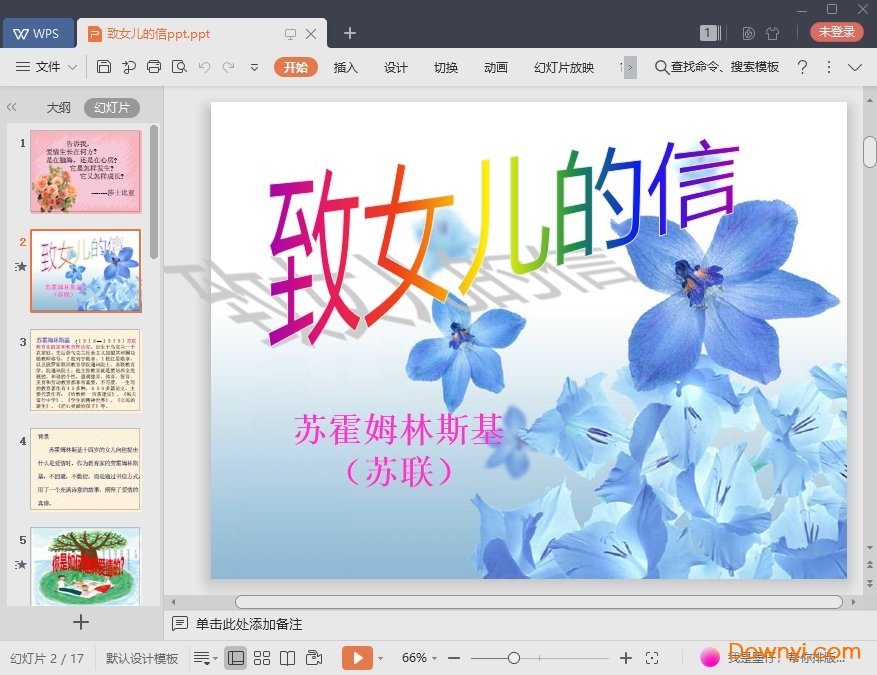Screen dimensions: 877x675
Task: Click the fit-slide-to-window icon
Action: click(653, 658)
